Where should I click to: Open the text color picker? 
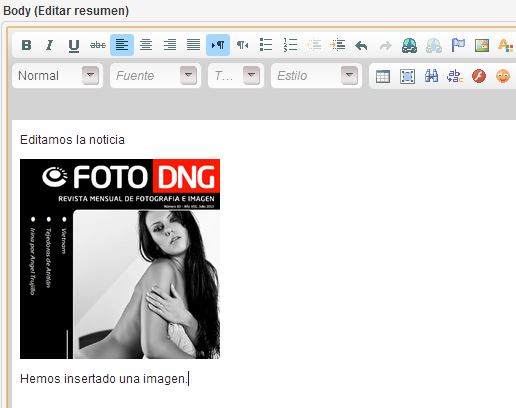click(505, 45)
